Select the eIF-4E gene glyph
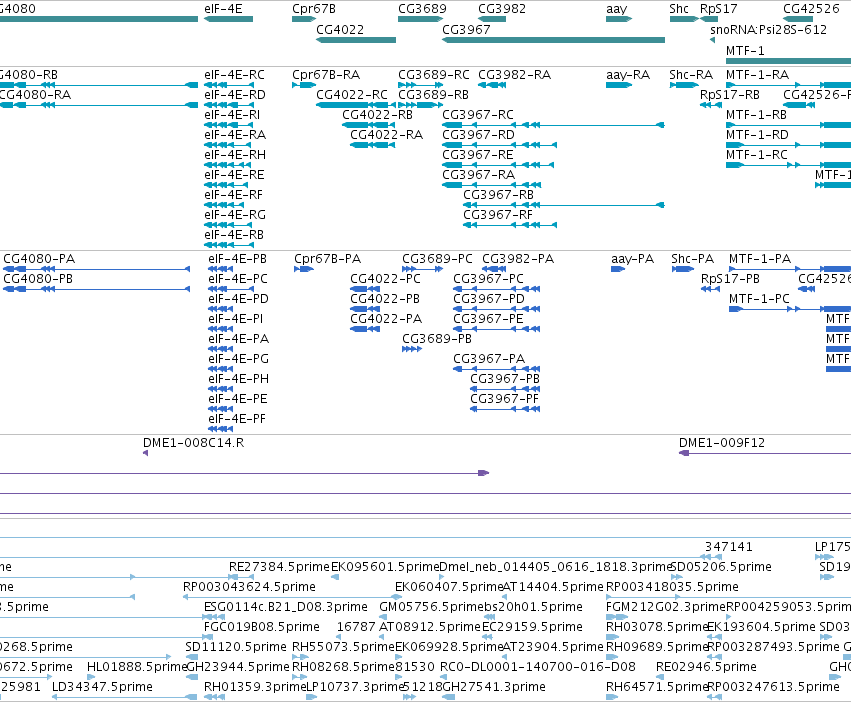851x702 pixels. (x=228, y=19)
